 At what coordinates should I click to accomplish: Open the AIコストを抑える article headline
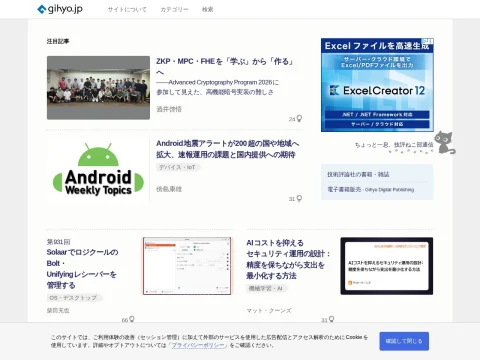(x=289, y=259)
